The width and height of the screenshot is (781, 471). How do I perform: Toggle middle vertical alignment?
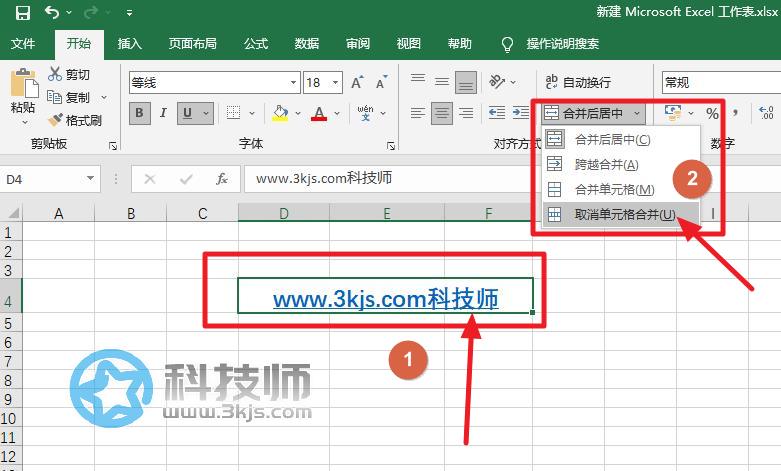tap(442, 82)
